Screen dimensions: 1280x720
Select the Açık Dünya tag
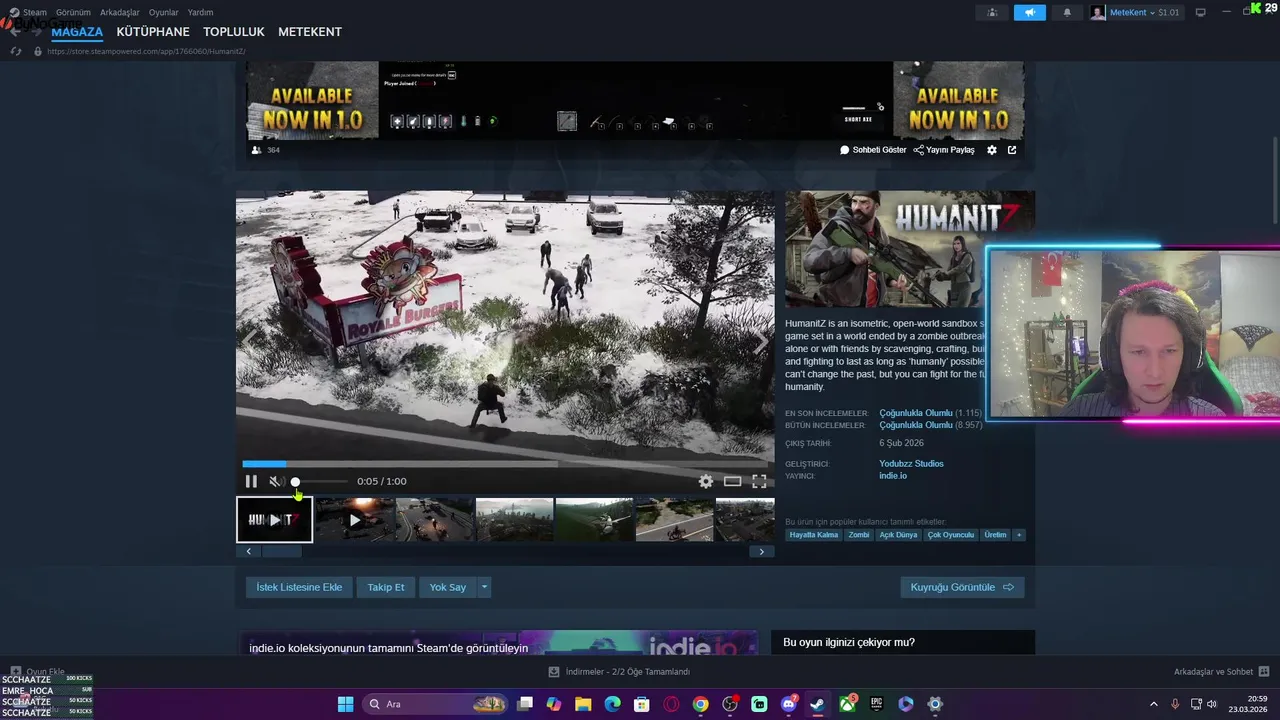pos(898,535)
